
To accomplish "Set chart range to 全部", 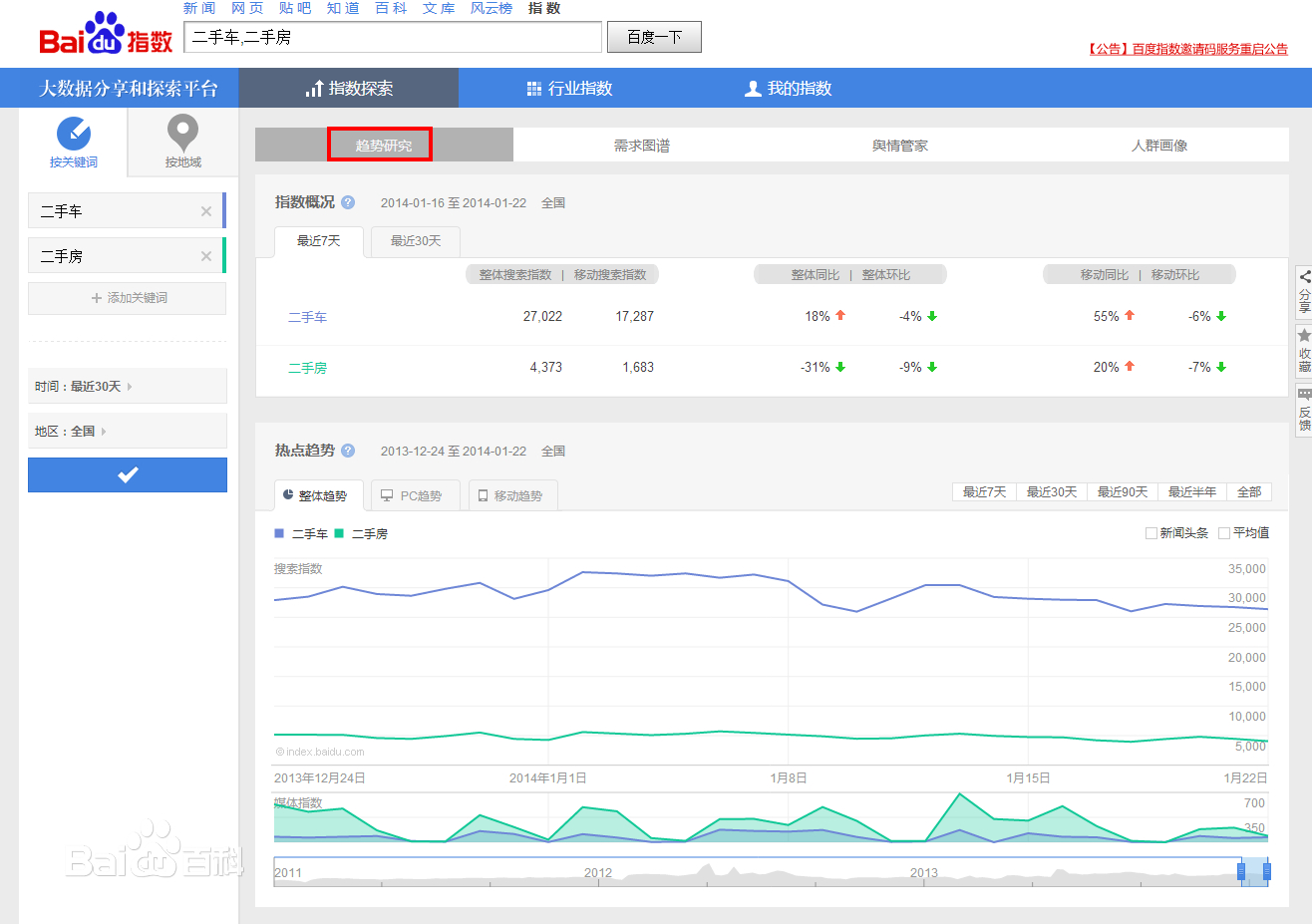I will (x=1249, y=492).
